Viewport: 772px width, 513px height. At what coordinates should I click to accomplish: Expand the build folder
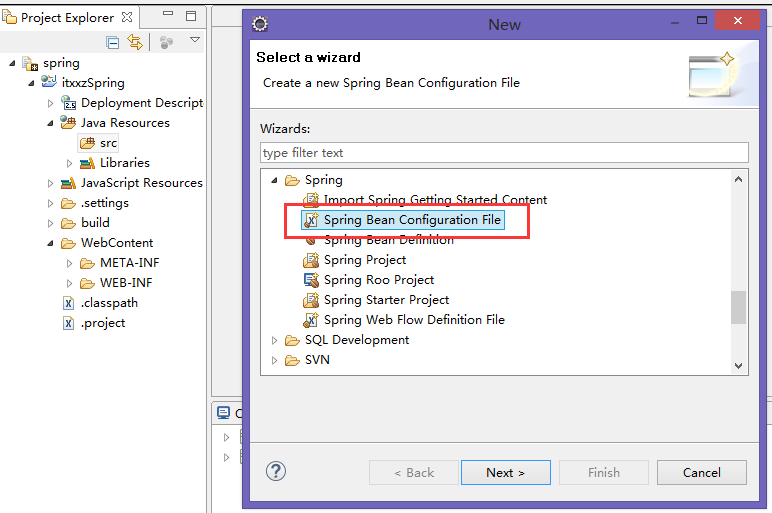pos(50,224)
